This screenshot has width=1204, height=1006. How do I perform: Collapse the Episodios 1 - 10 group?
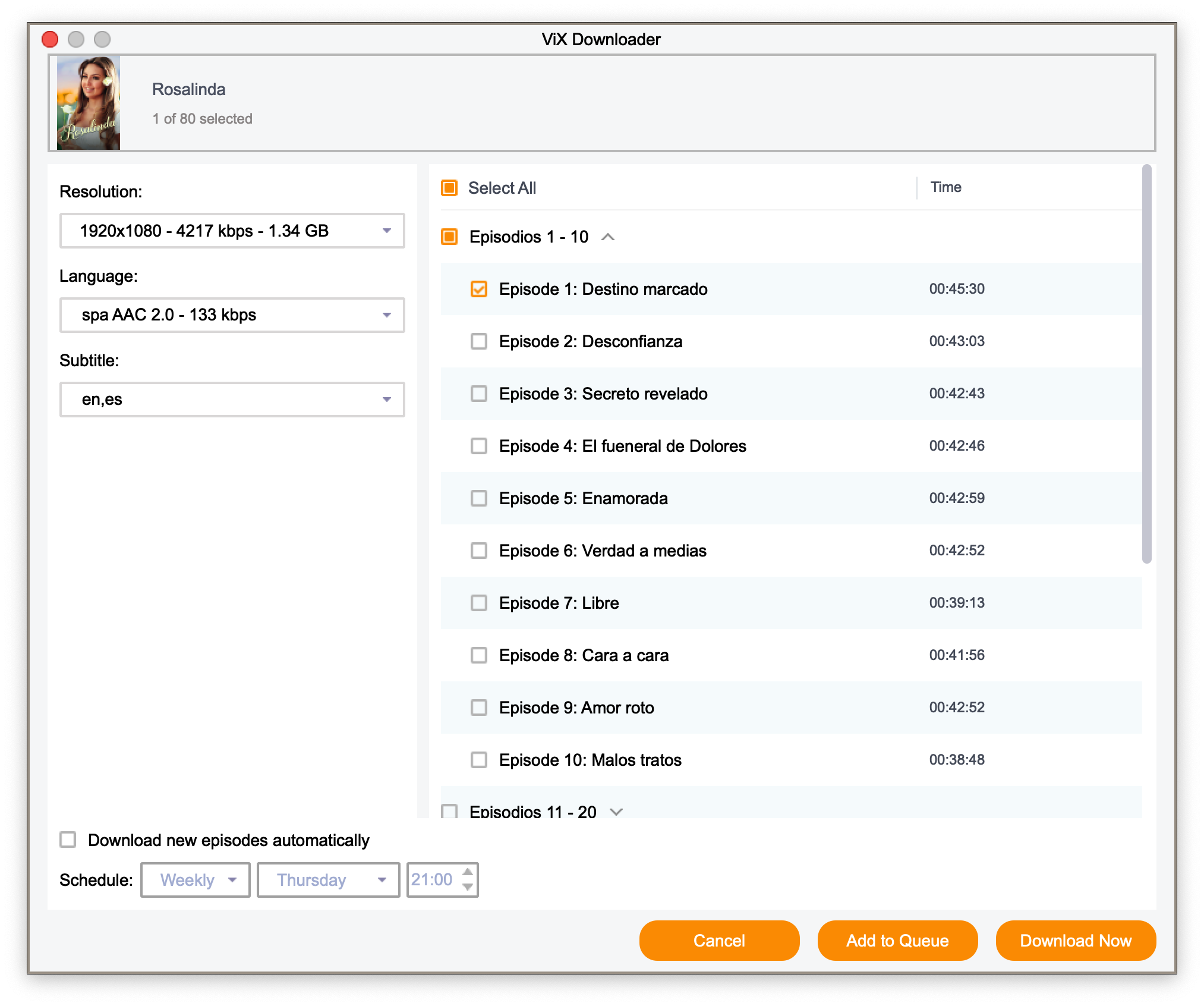(607, 237)
